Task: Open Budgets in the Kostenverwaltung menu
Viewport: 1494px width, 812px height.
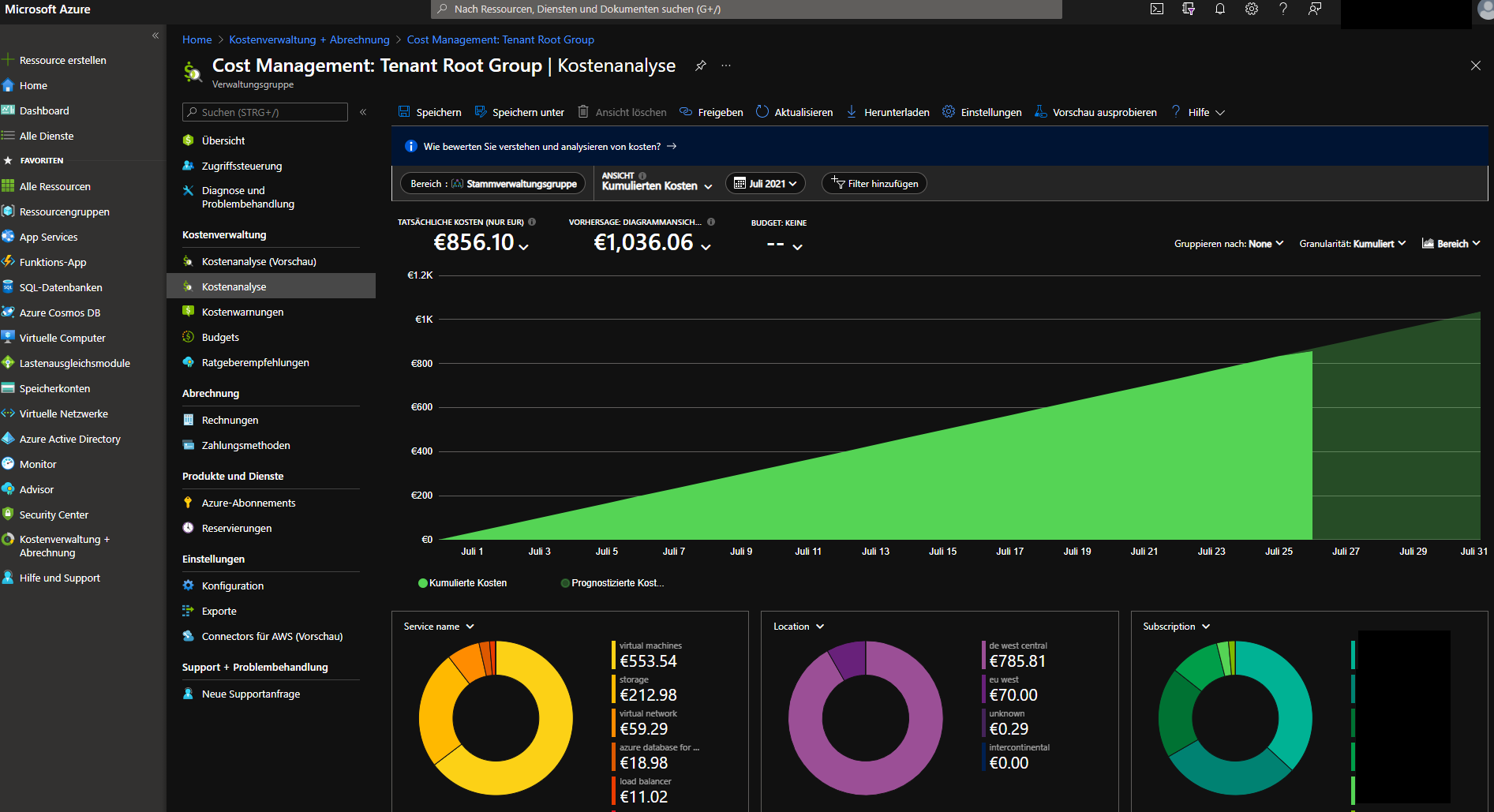Action: point(220,337)
